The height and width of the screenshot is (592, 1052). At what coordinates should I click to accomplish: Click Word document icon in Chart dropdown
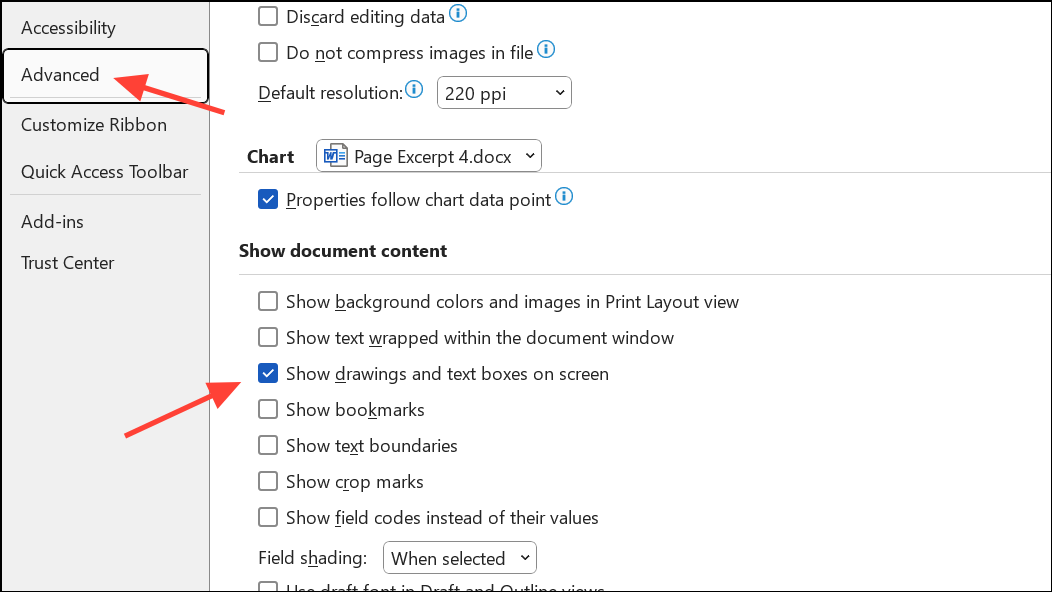click(x=336, y=156)
